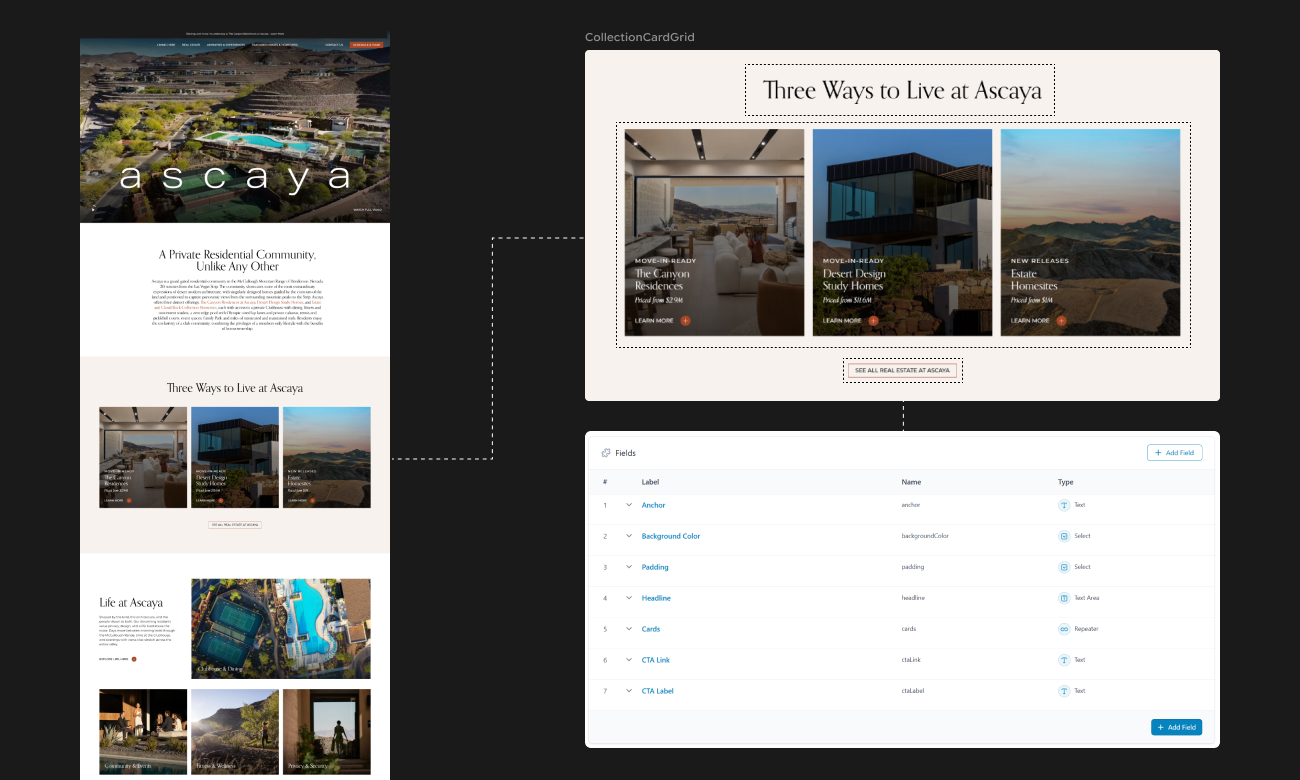
Task: Expand the CTA Label field row chevron
Action: [x=629, y=691]
